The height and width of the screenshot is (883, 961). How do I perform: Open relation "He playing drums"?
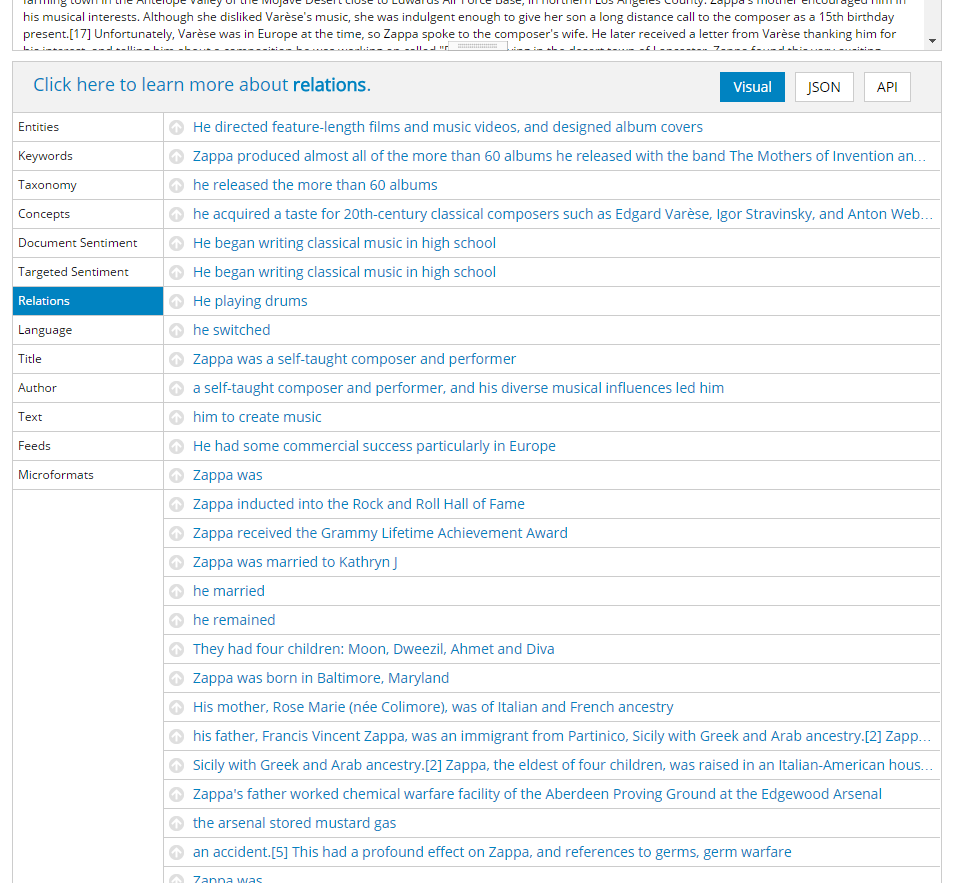(x=250, y=301)
